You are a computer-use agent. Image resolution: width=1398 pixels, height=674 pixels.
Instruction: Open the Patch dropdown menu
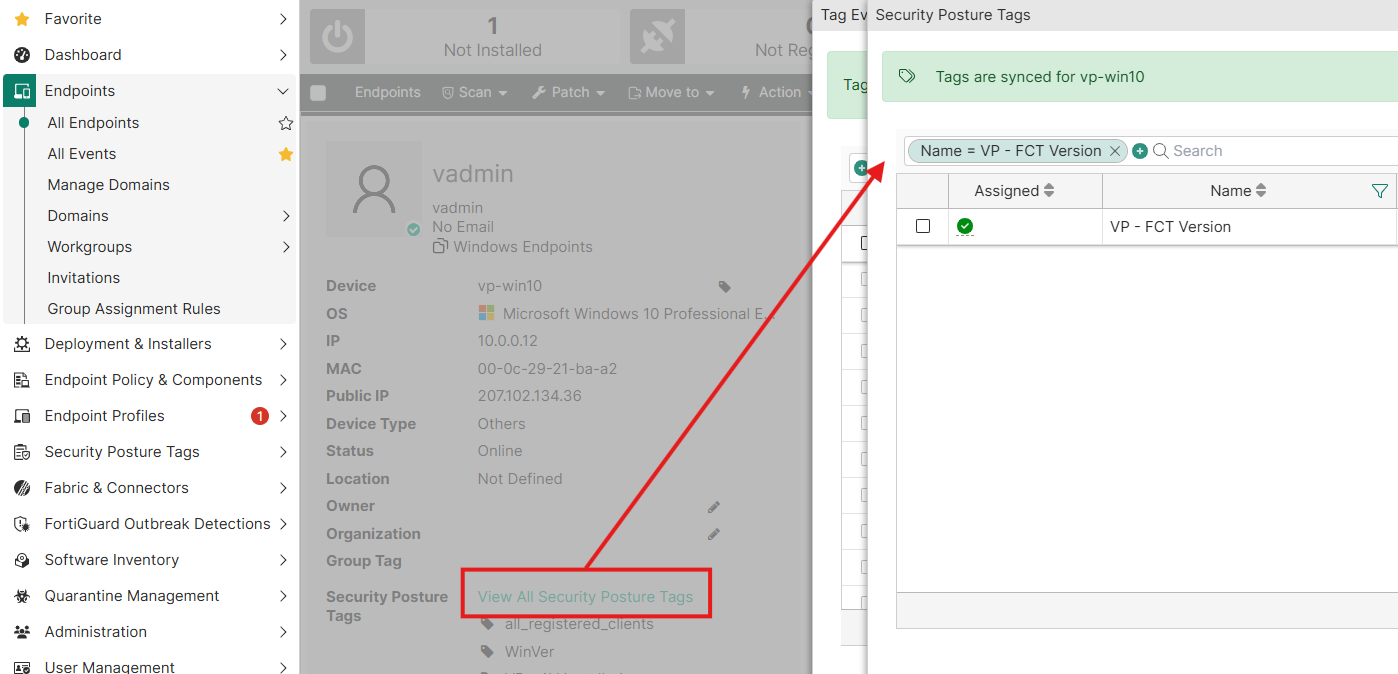click(x=568, y=92)
